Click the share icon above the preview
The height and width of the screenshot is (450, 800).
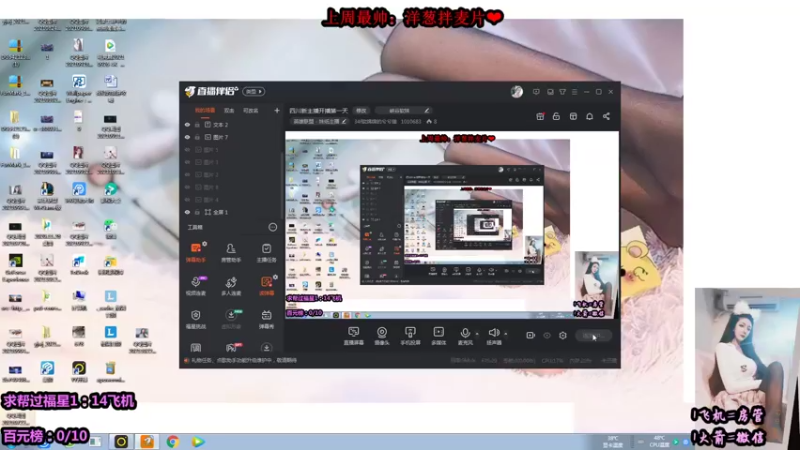606,116
